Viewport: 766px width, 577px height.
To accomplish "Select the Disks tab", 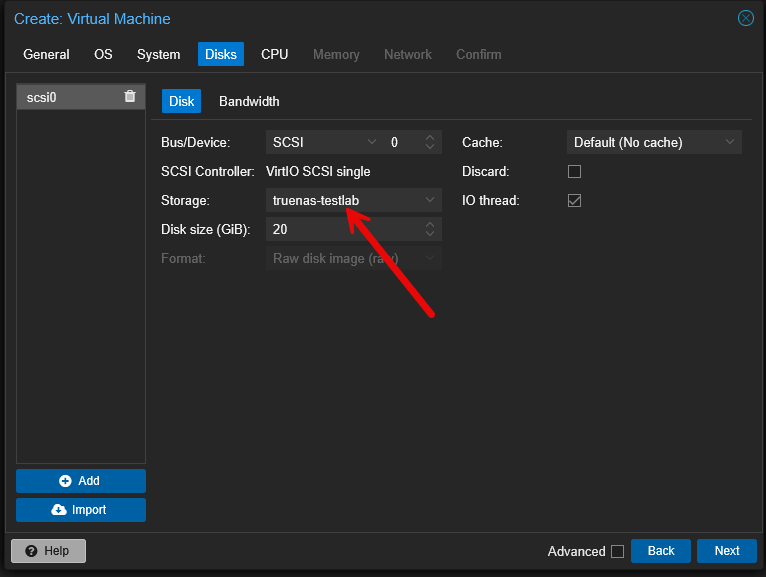I will click(x=221, y=54).
